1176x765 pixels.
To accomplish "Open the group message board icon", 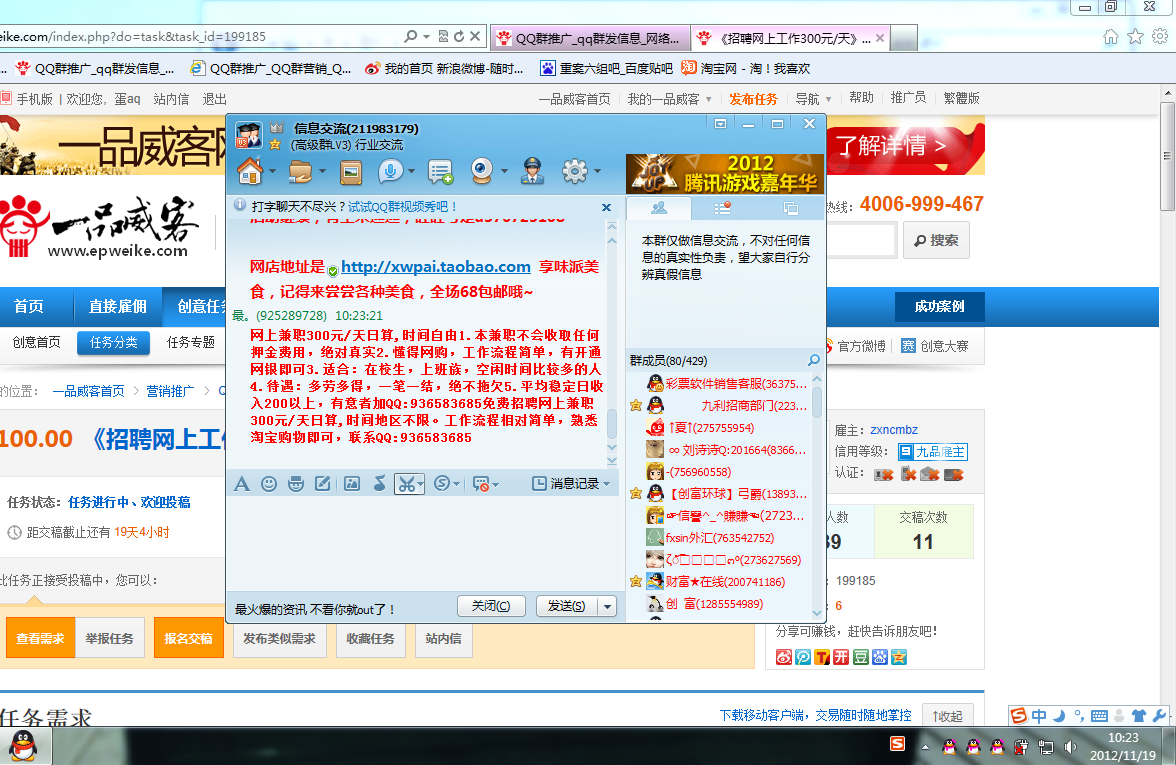I will [440, 172].
